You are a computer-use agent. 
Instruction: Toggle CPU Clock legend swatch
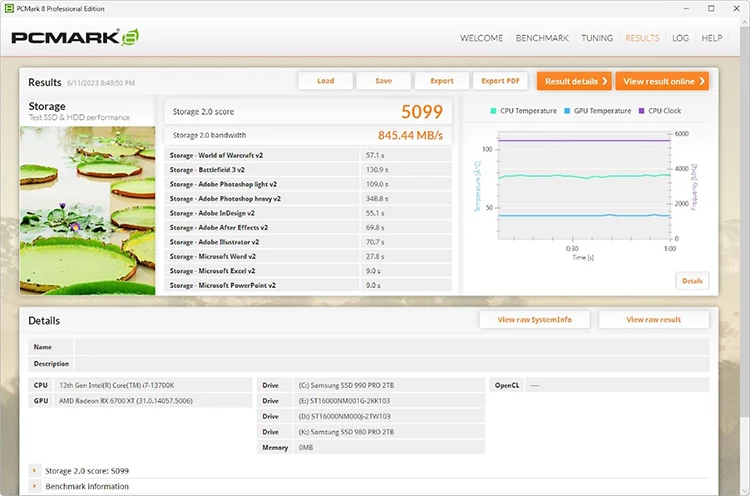point(641,111)
